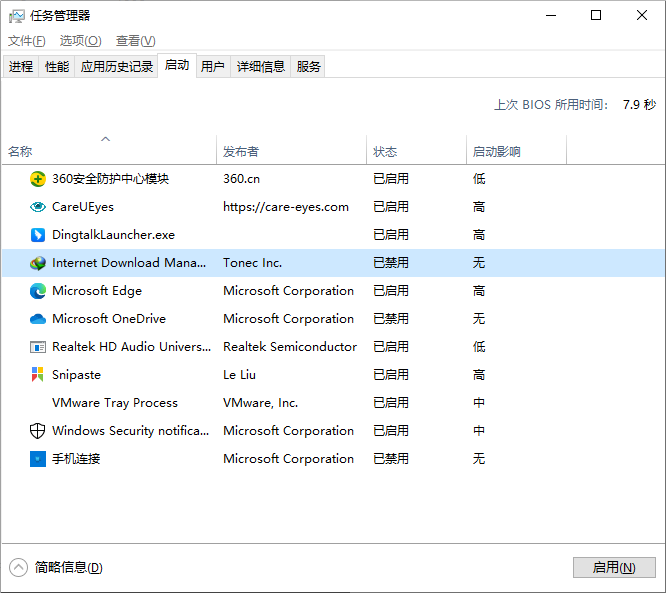This screenshot has width=666, height=593.
Task: Sort by the 发布者 column header
Action: click(x=291, y=150)
